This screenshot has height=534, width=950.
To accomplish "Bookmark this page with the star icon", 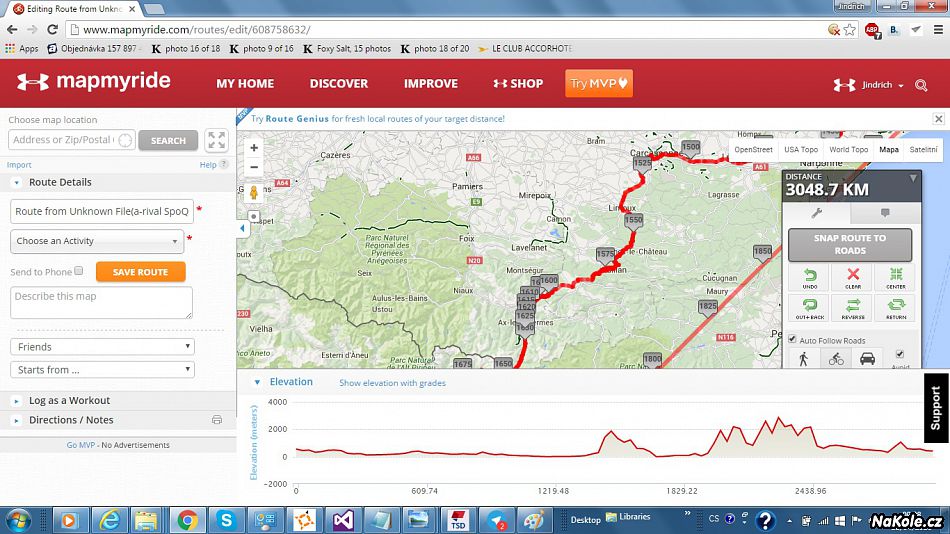I will coord(850,30).
